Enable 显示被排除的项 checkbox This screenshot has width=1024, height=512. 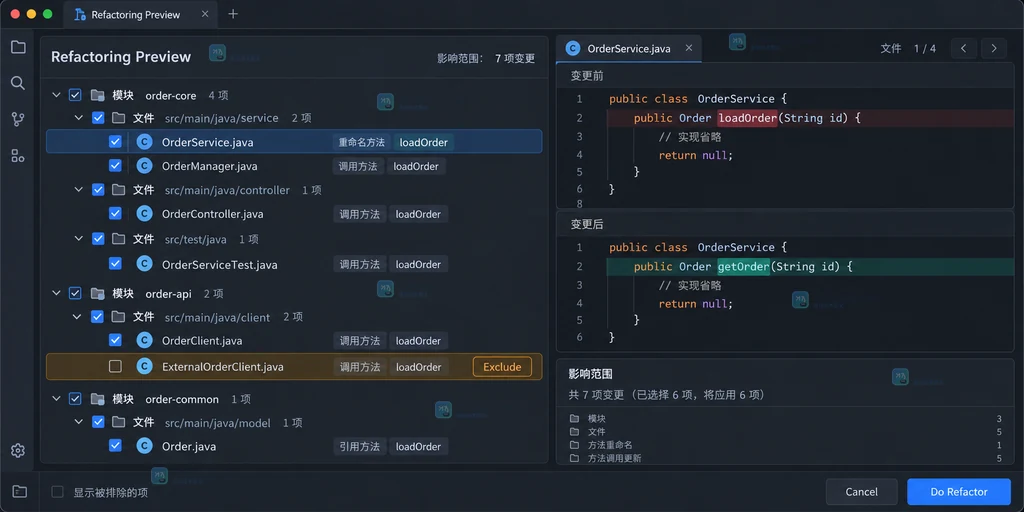point(57,492)
